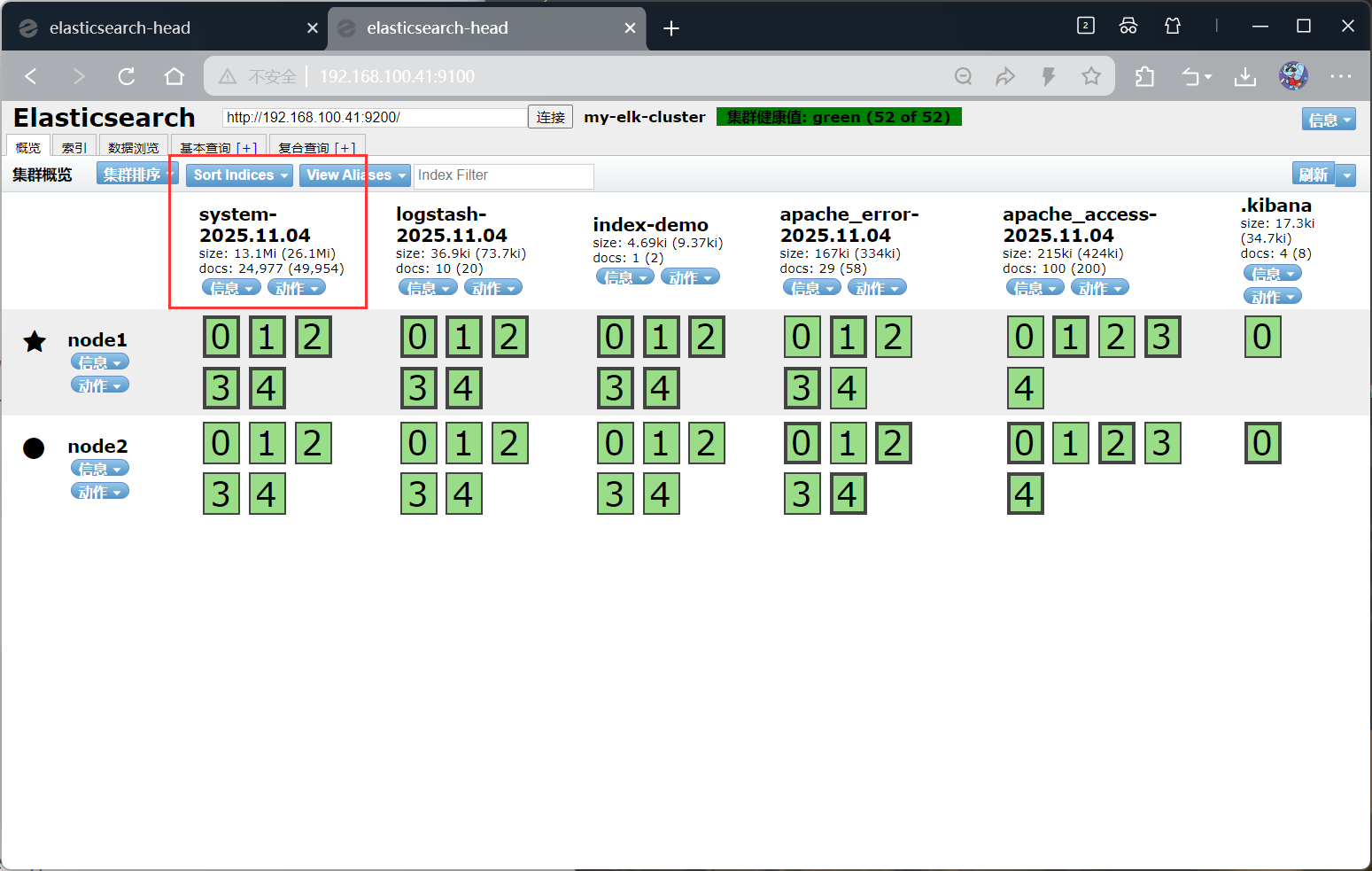This screenshot has height=871, width=1372.
Task: Click the node1 master star icon
Action: pos(35,341)
